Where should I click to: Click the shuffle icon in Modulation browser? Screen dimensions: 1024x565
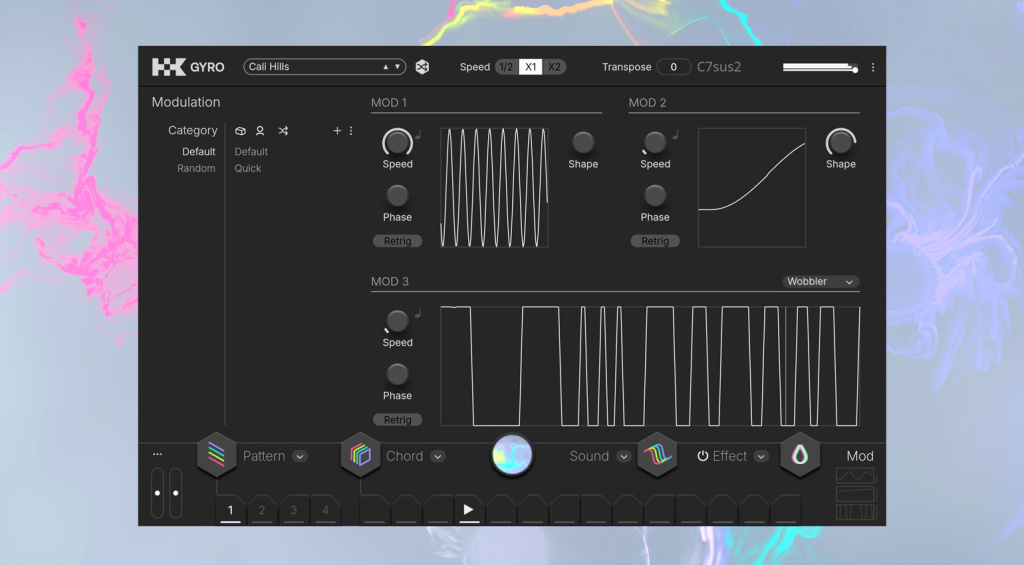pyautogui.click(x=283, y=131)
